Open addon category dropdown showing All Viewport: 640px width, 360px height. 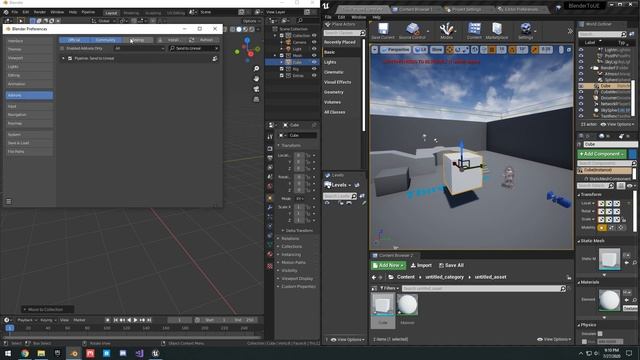[139, 48]
